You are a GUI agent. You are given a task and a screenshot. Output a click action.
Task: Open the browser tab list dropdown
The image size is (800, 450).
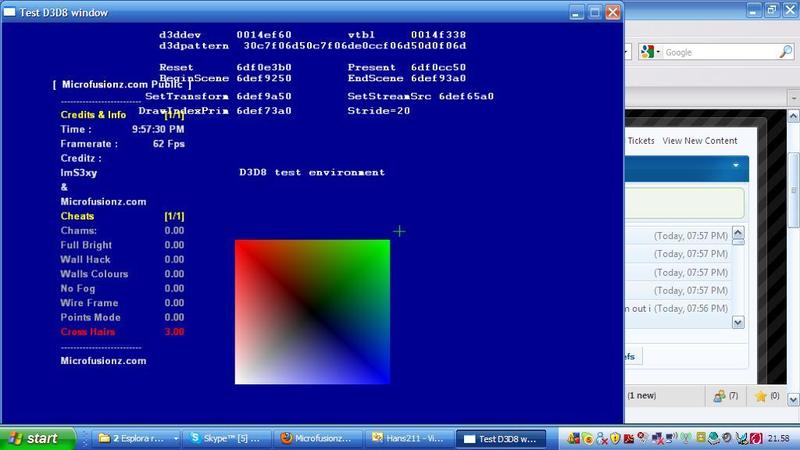793,96
